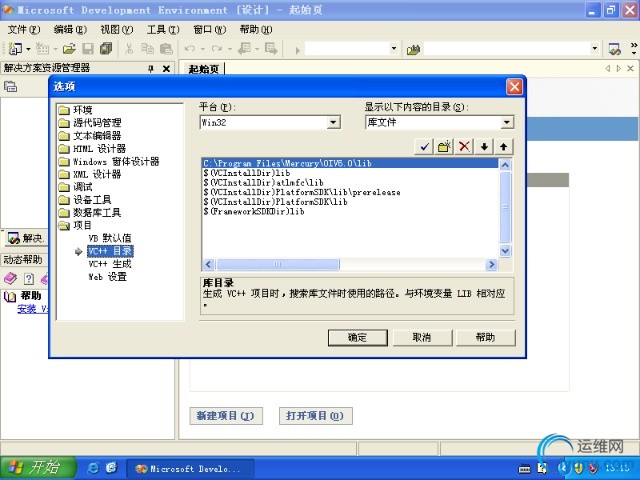Screen dimensions: 640x480
Task: Click the question mark icon in Dynamic Help
Action: (x=29, y=279)
